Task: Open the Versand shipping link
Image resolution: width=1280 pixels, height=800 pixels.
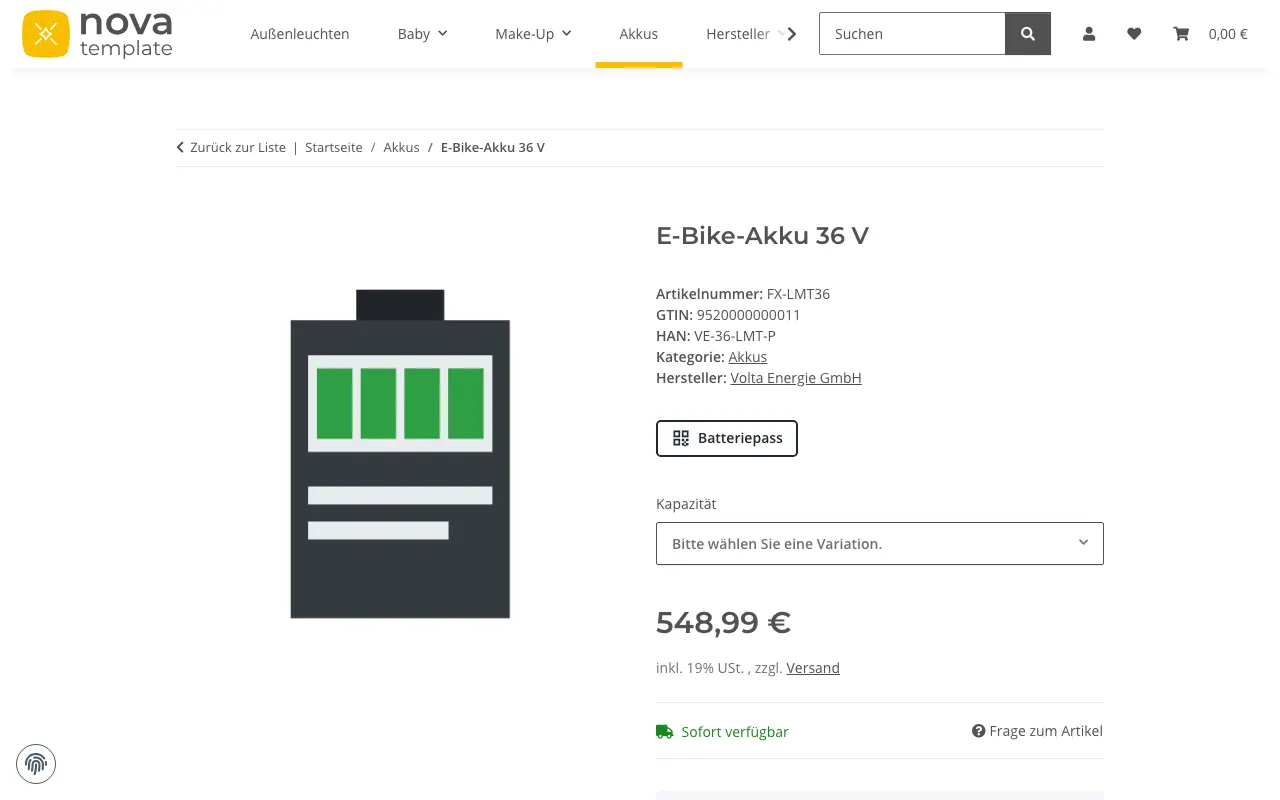Action: pyautogui.click(x=813, y=668)
